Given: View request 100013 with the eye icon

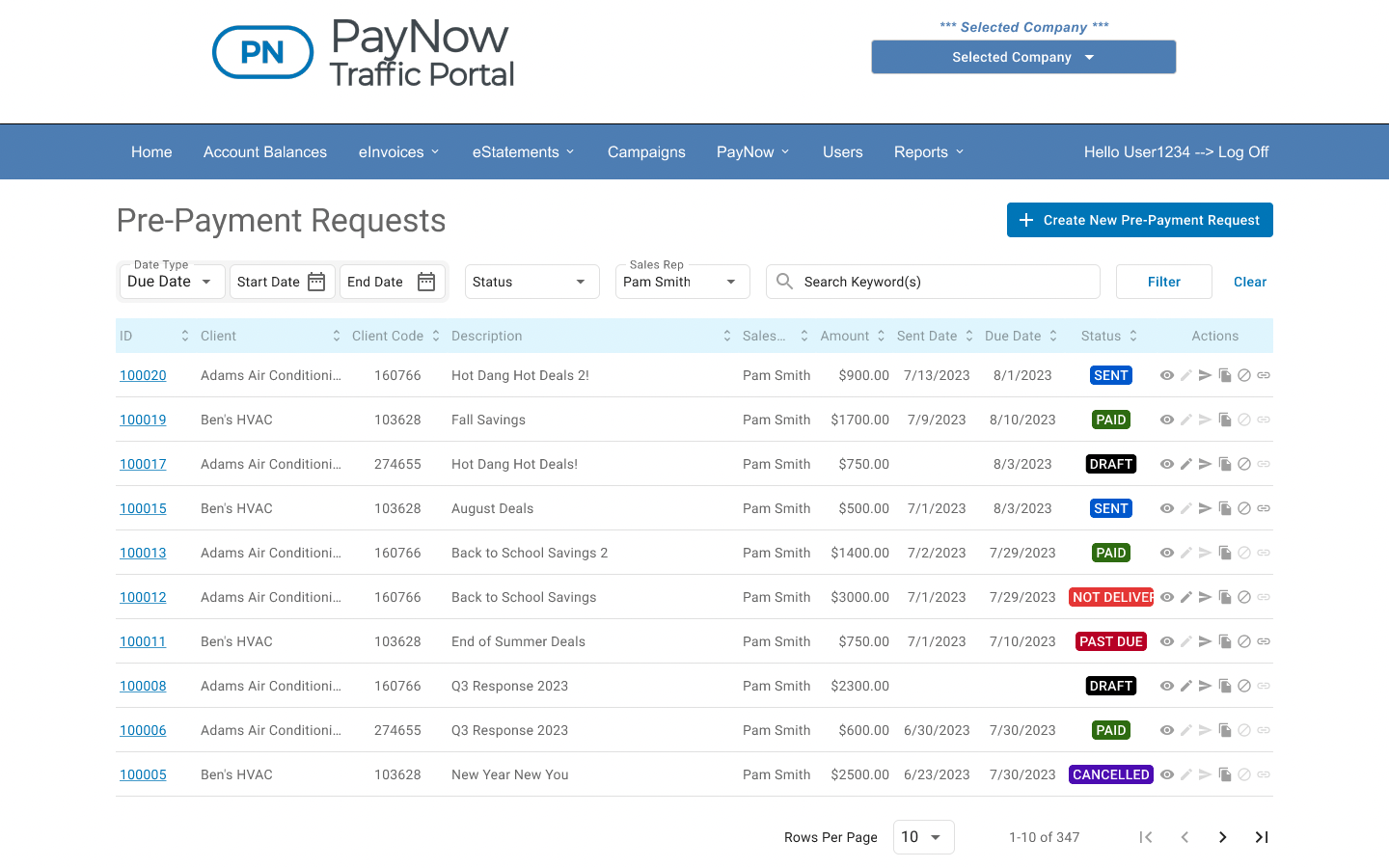Looking at the screenshot, I should coord(1167,553).
